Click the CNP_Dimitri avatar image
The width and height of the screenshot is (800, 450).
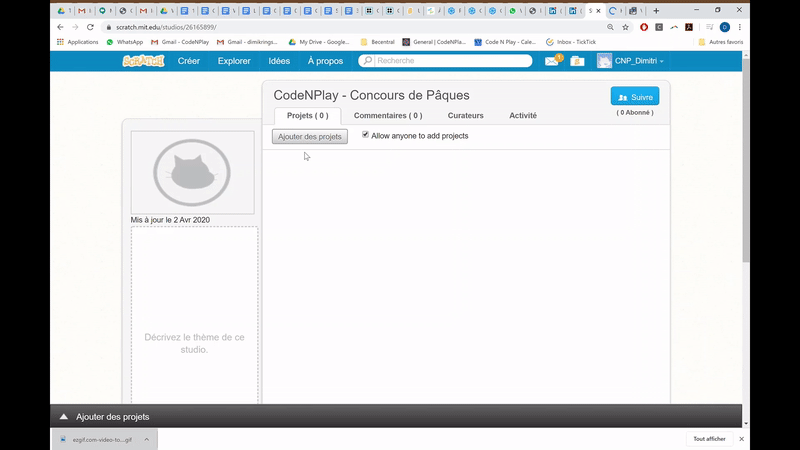[604, 61]
